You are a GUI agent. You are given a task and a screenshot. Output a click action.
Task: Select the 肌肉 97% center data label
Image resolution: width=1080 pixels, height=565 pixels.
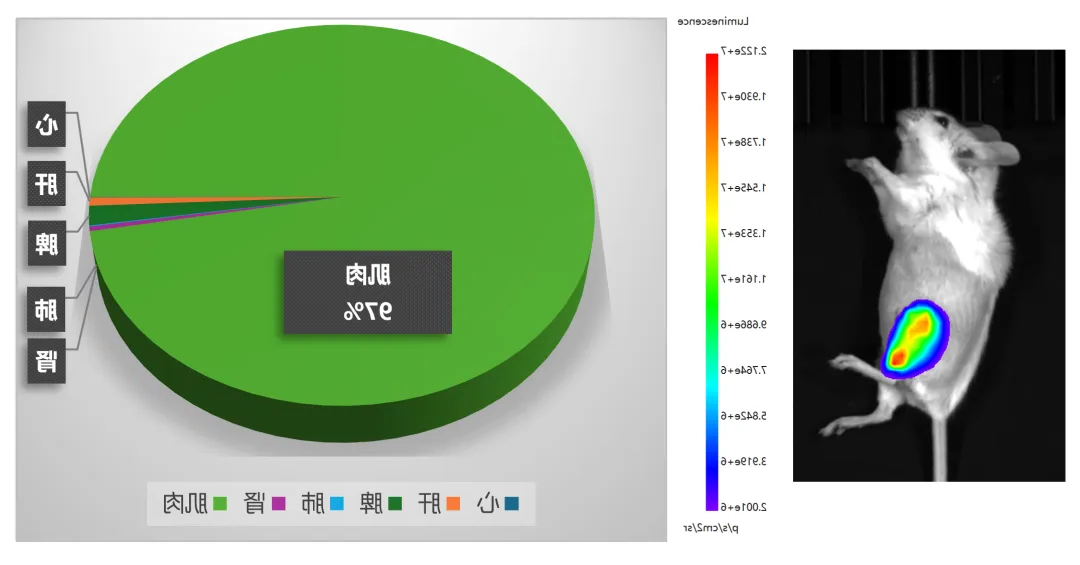pyautogui.click(x=367, y=292)
